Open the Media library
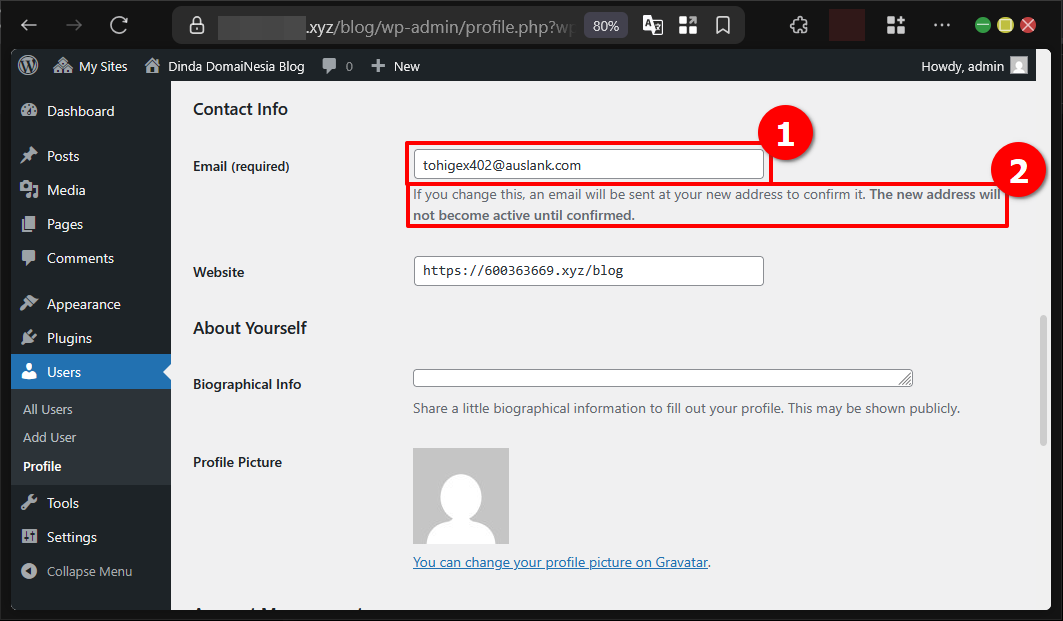The height and width of the screenshot is (621, 1063). (x=66, y=190)
